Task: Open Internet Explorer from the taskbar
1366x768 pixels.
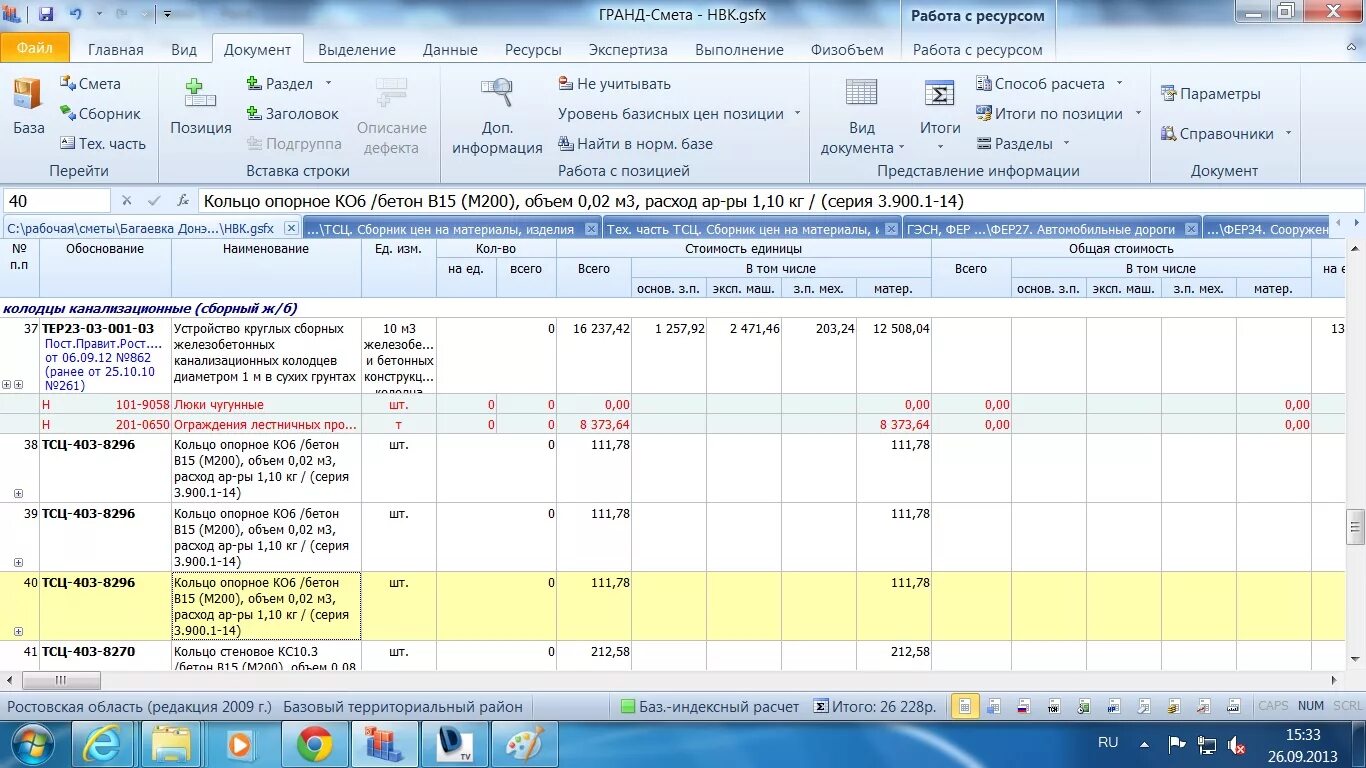Action: (x=101, y=744)
